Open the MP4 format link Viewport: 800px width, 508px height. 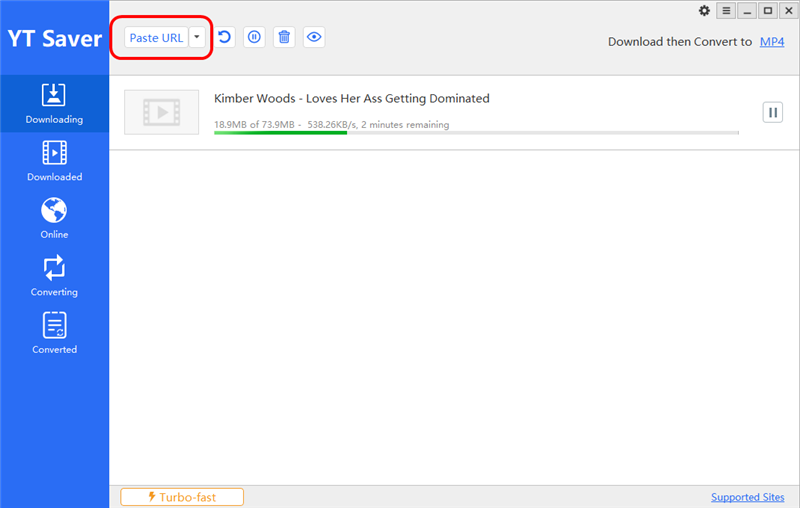tap(772, 42)
